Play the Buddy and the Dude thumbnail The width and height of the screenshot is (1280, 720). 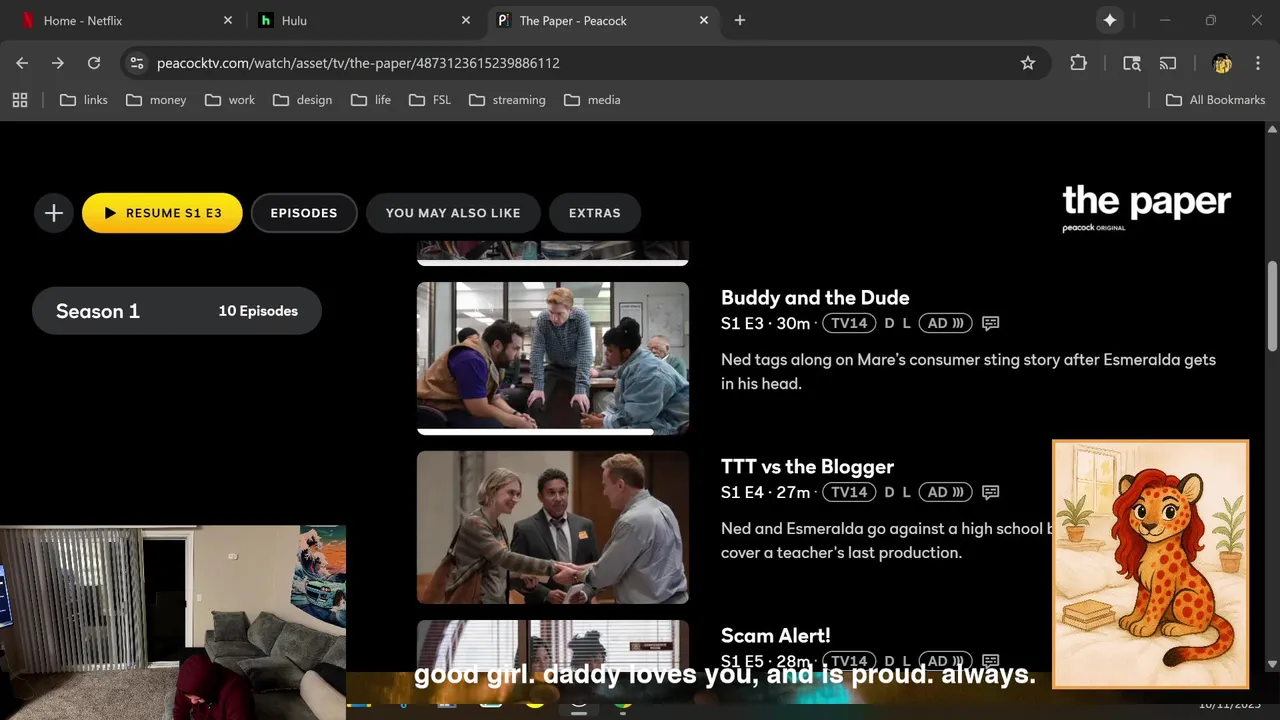pyautogui.click(x=553, y=357)
